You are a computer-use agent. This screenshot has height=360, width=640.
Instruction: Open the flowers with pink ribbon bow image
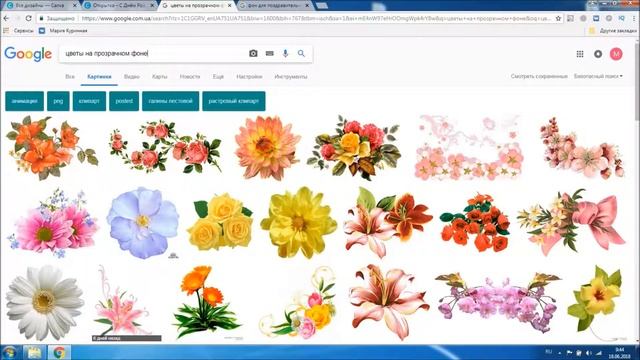point(571,222)
